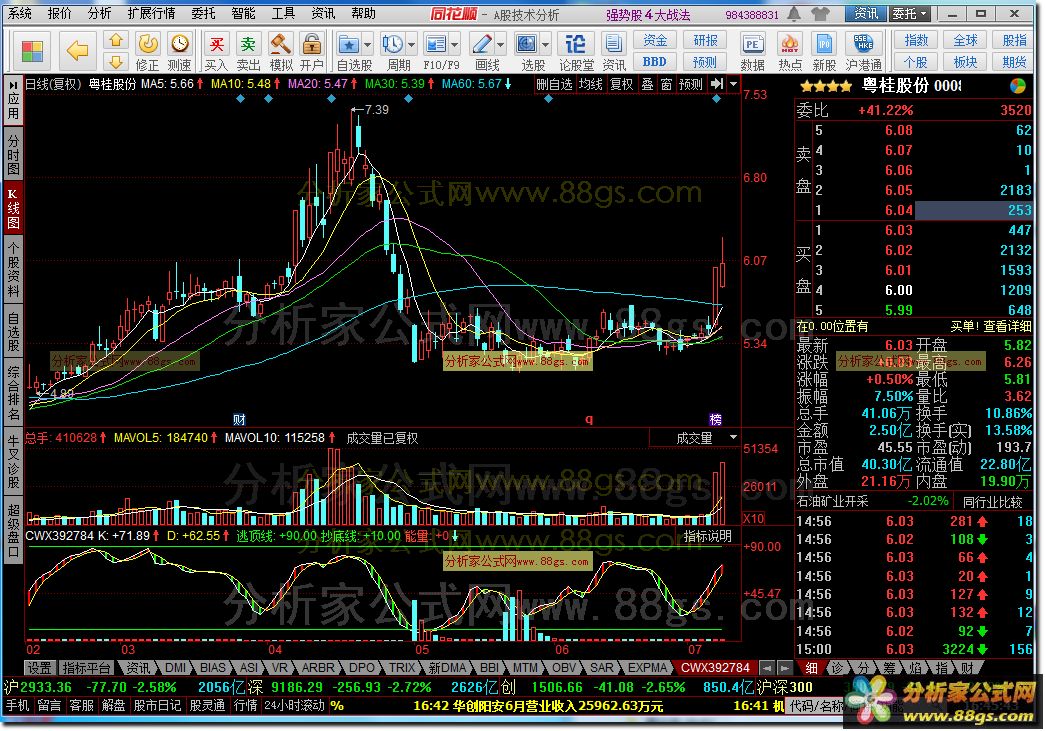Open the 委托 dropdown in title bar

[x=910, y=13]
